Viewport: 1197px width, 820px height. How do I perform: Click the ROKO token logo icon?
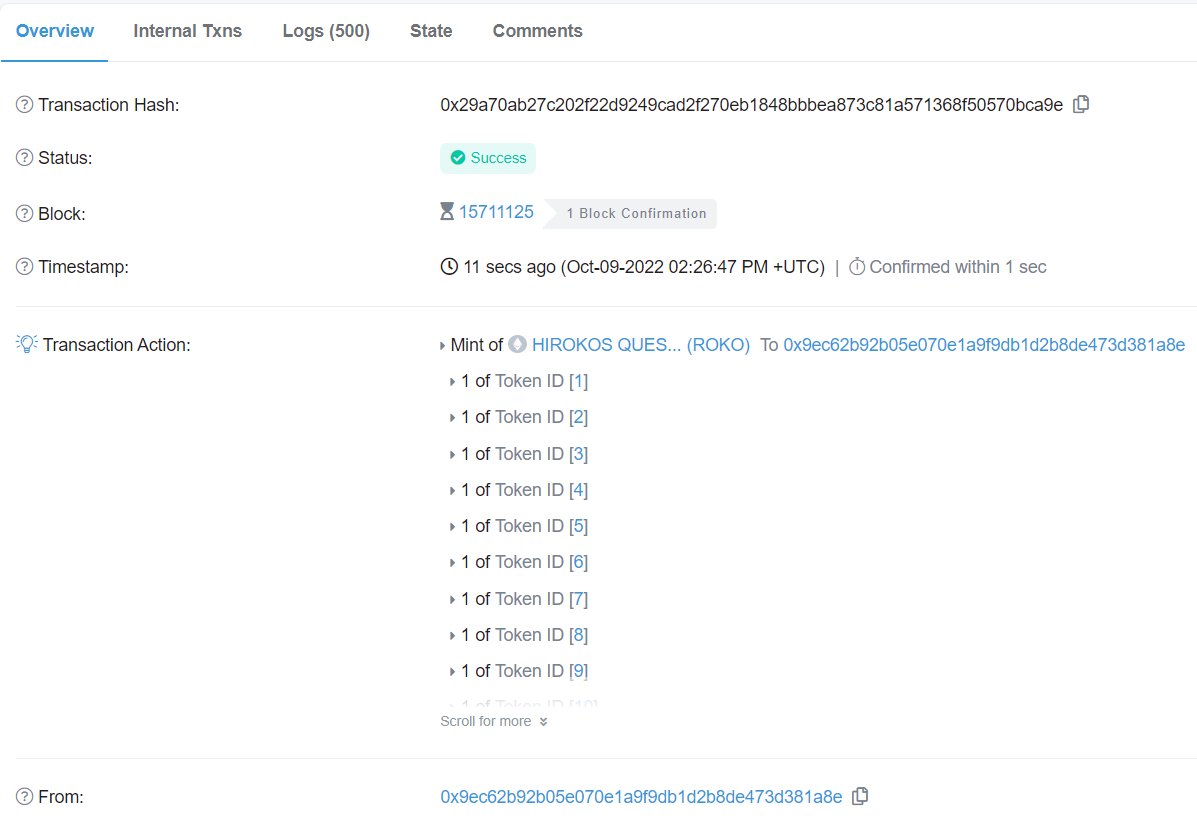tap(518, 344)
